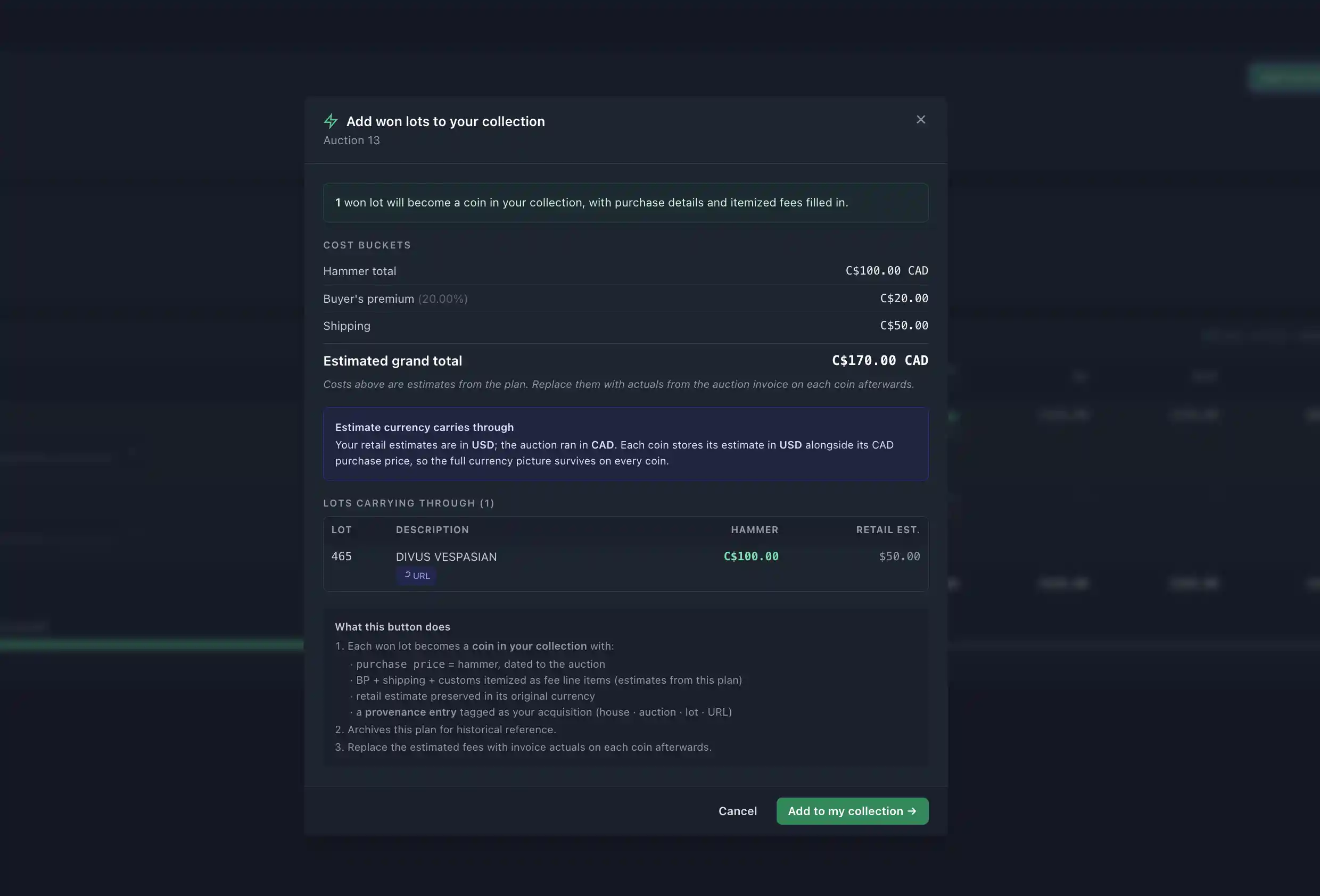The image size is (1320, 896).
Task: Click the Hammer total label
Action: [x=359, y=271]
